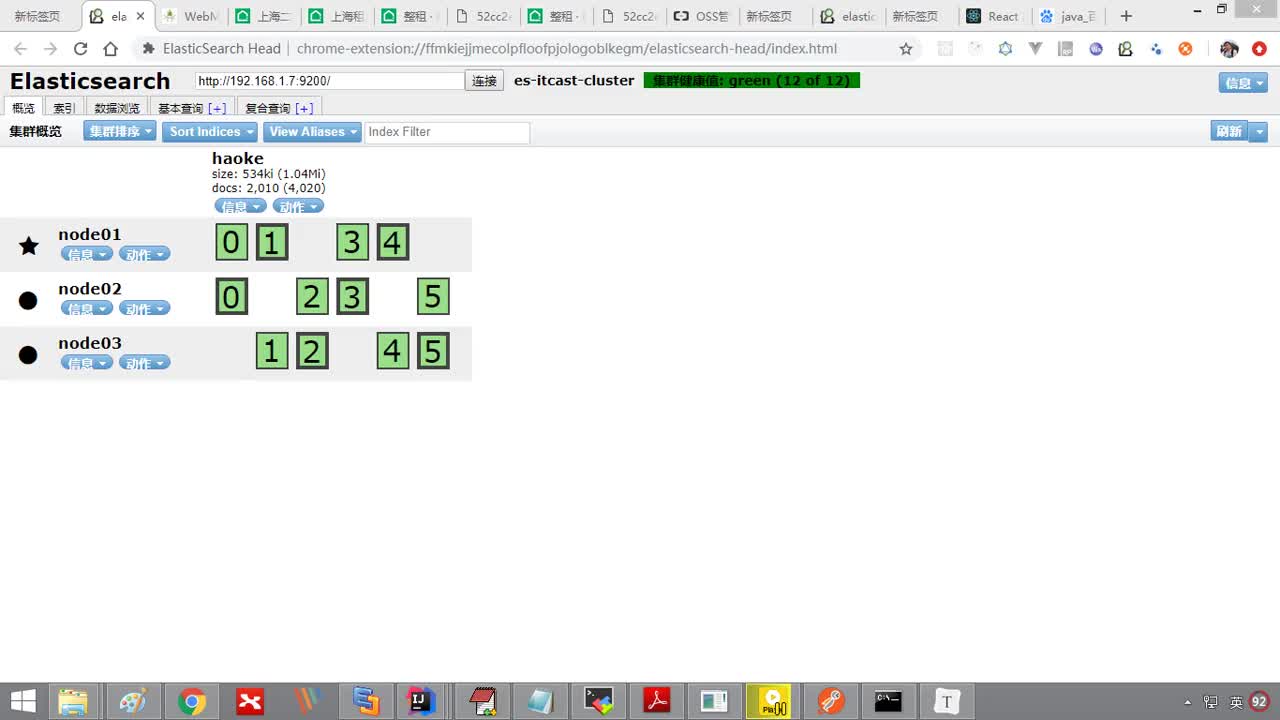Add a 基本查询 tab with [+]
This screenshot has width=1280, height=720.
(217, 108)
